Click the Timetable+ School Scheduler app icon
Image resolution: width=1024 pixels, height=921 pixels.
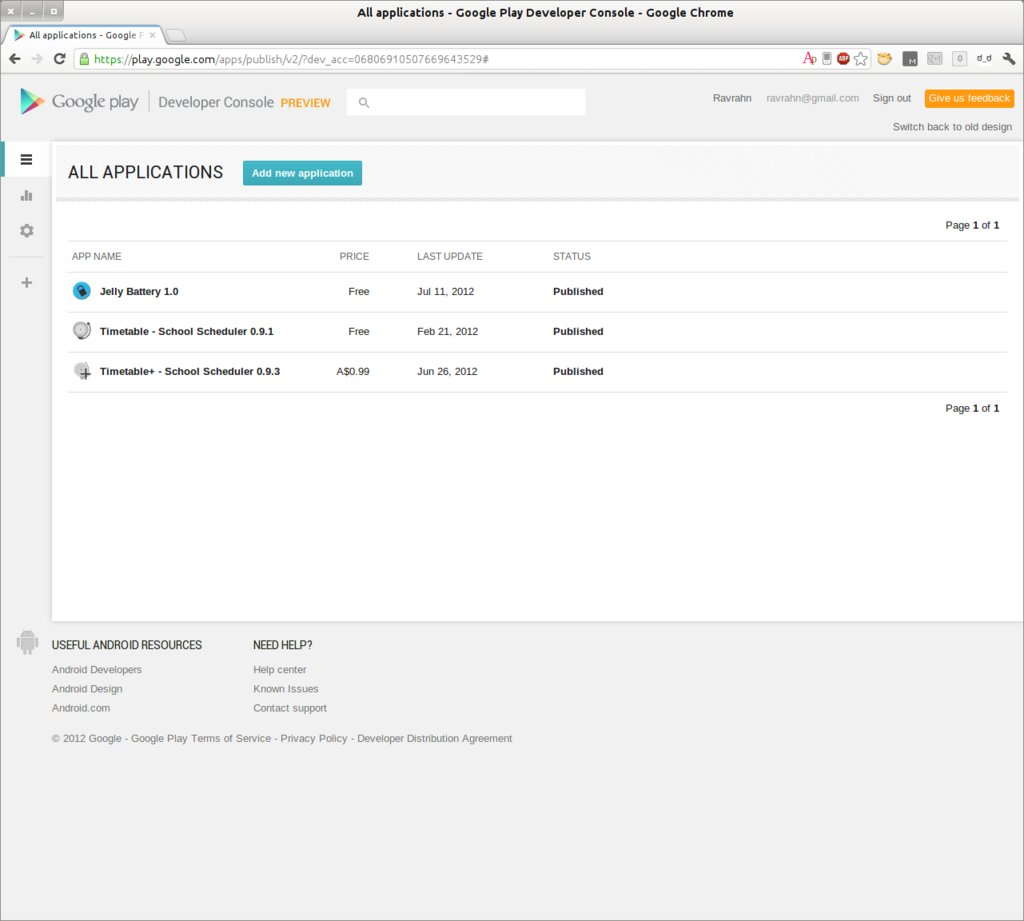pyautogui.click(x=81, y=370)
